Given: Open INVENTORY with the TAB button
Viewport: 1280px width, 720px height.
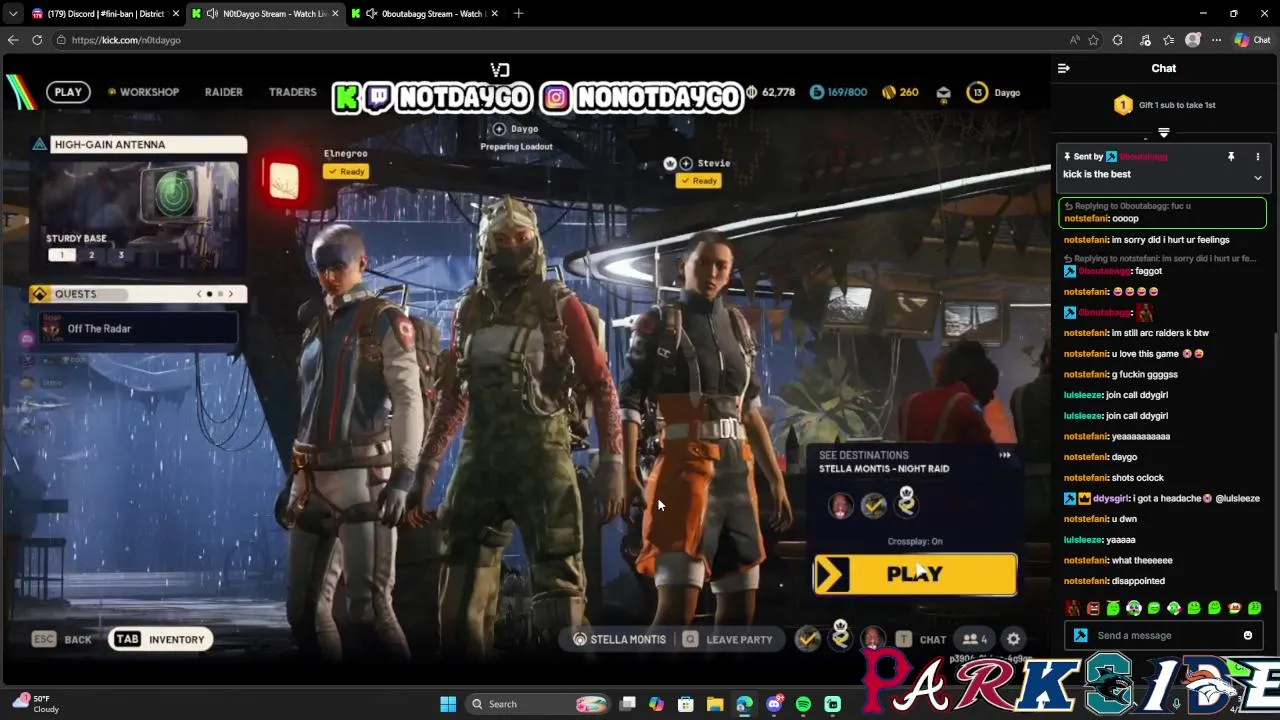Looking at the screenshot, I should click(x=160, y=639).
